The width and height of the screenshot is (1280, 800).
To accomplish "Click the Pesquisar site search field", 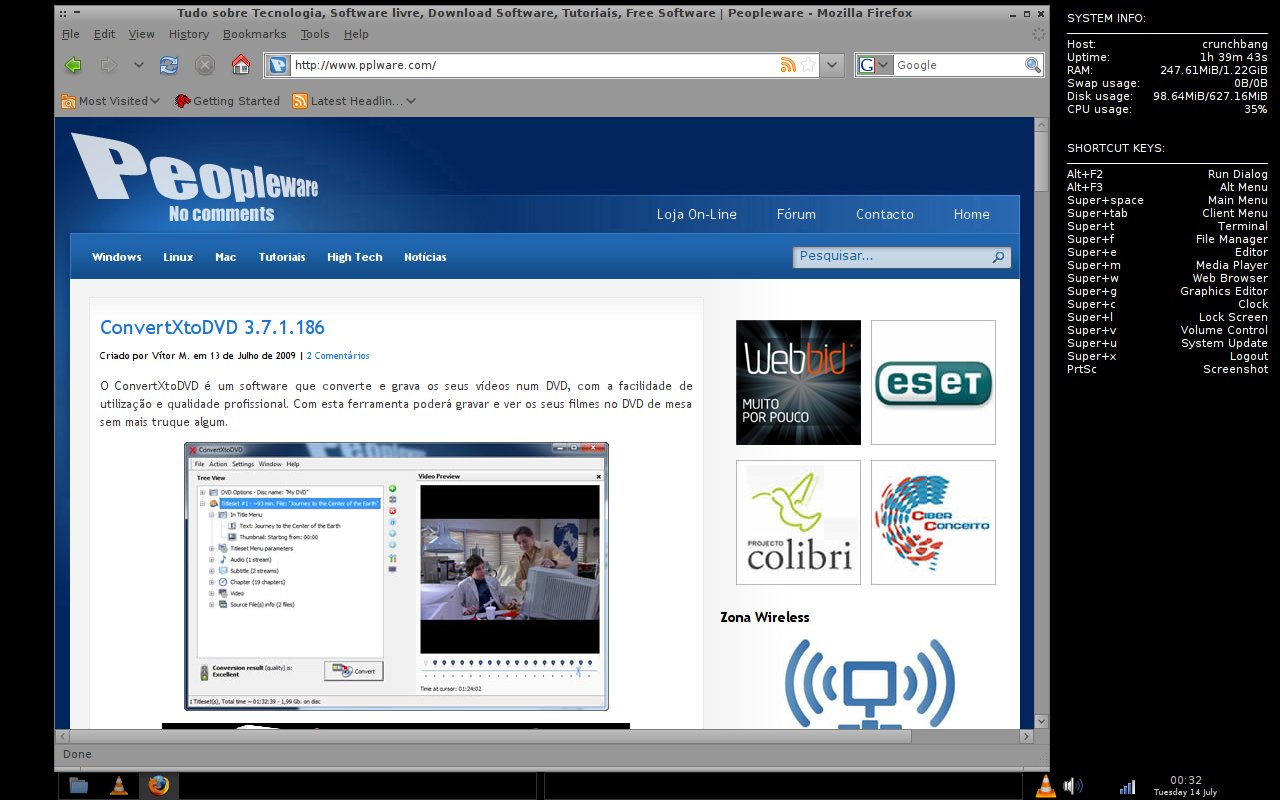I will (890, 257).
